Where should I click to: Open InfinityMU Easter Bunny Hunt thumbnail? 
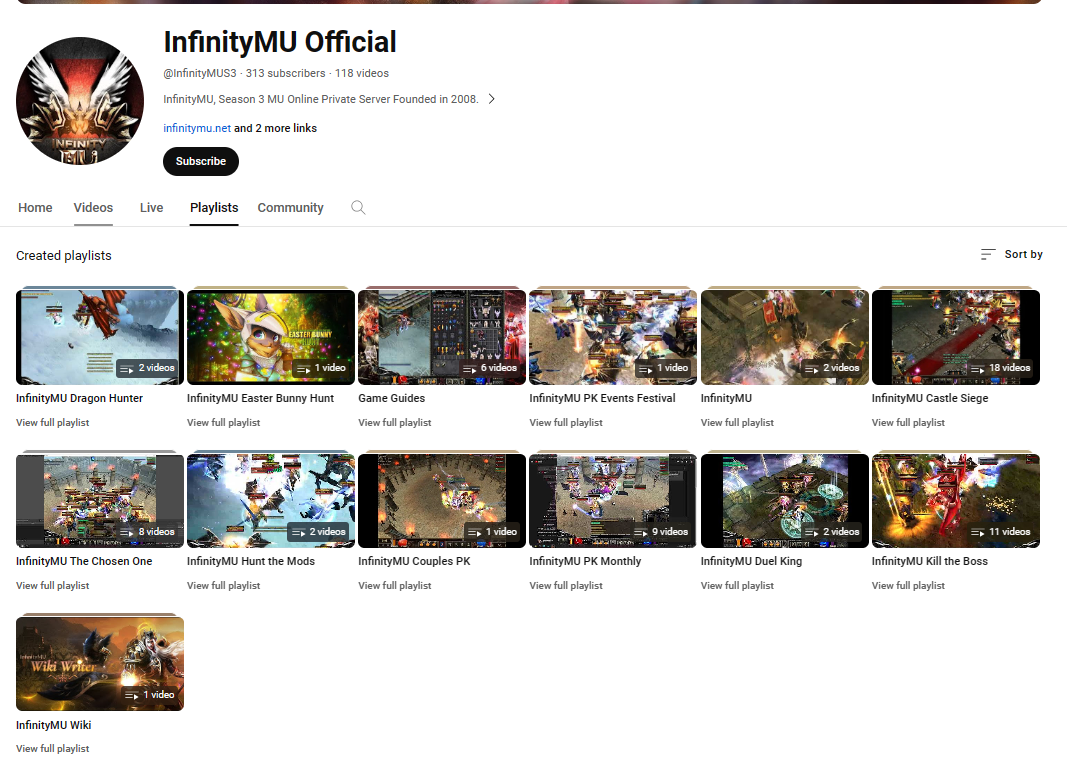pos(271,337)
